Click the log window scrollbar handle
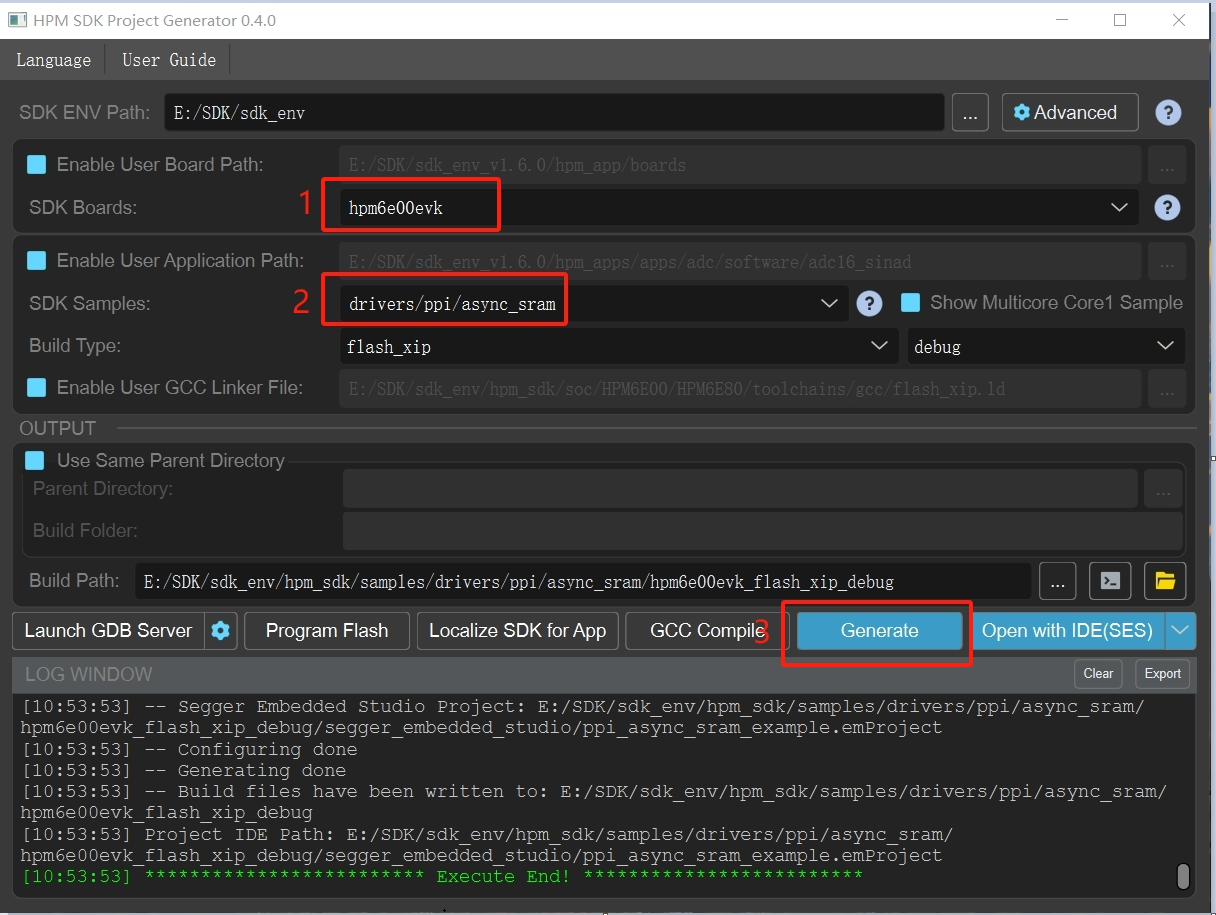1216x915 pixels. (1183, 877)
